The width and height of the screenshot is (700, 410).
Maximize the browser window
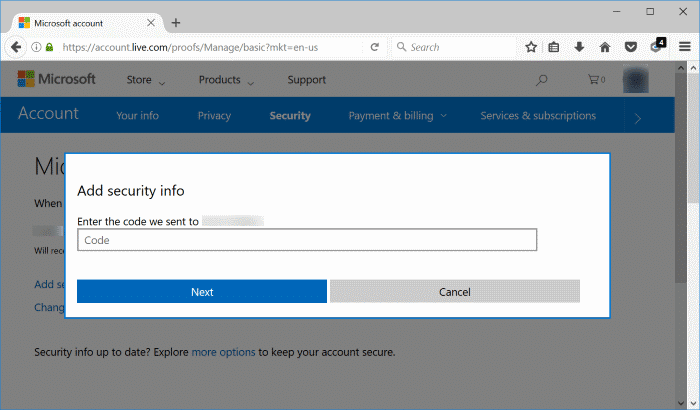coord(650,12)
